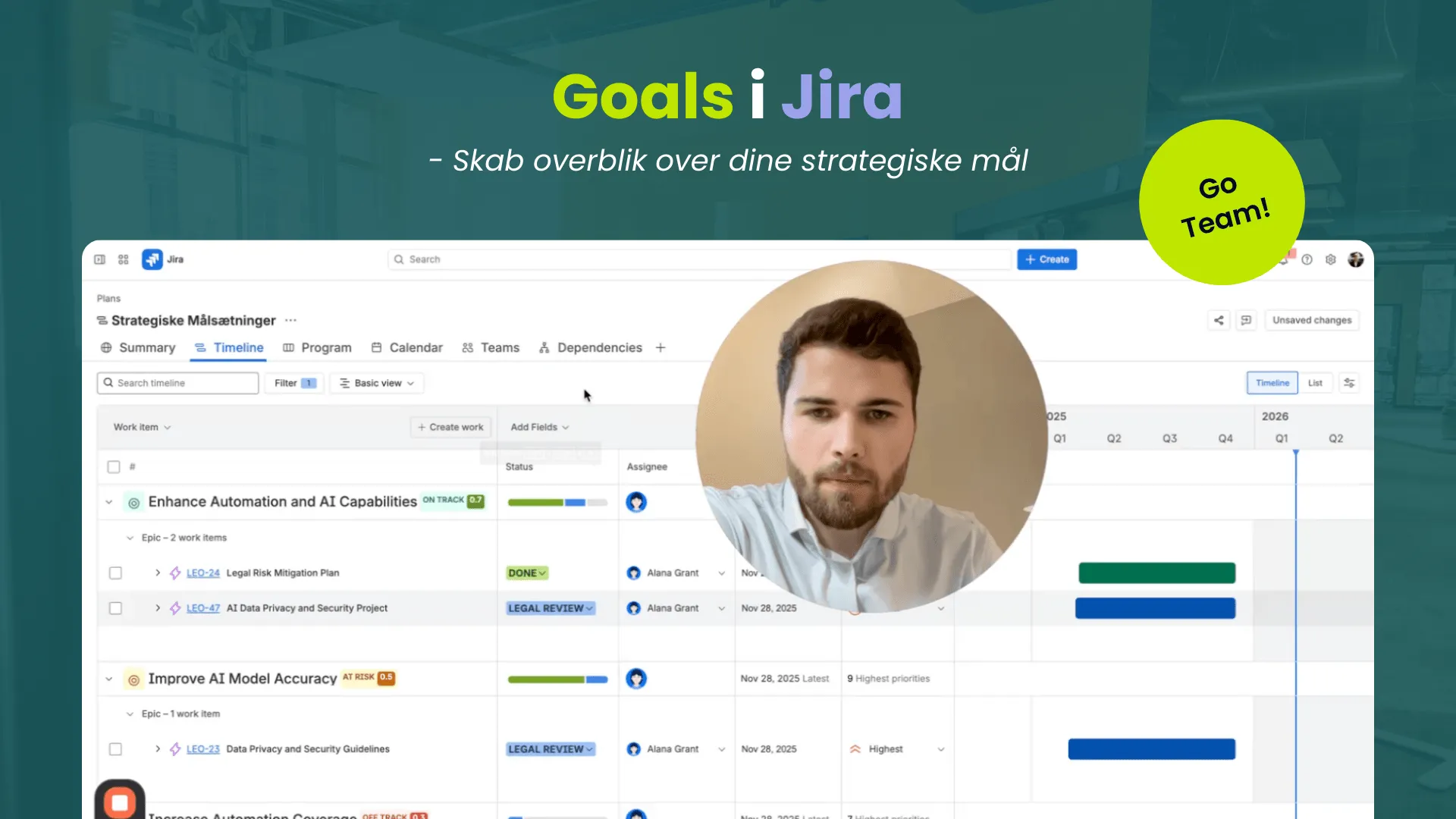This screenshot has height=819, width=1456.
Task: Click progress bar of Improve AI Model Accuracy
Action: 557,679
